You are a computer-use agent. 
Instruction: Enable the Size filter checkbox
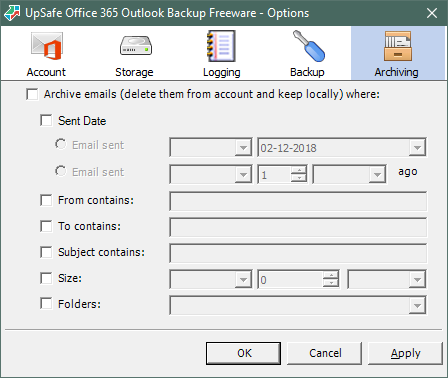46,278
